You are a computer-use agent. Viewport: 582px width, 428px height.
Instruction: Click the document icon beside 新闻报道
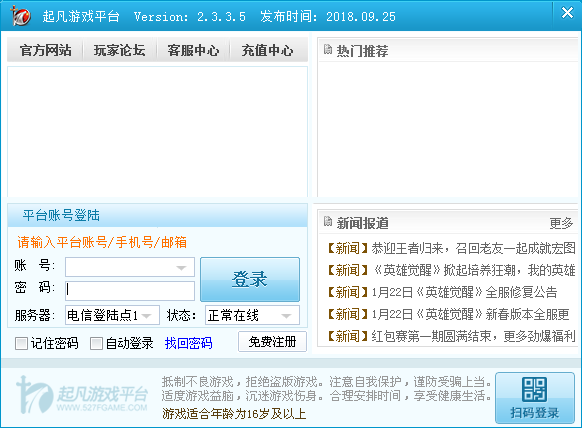pos(328,222)
